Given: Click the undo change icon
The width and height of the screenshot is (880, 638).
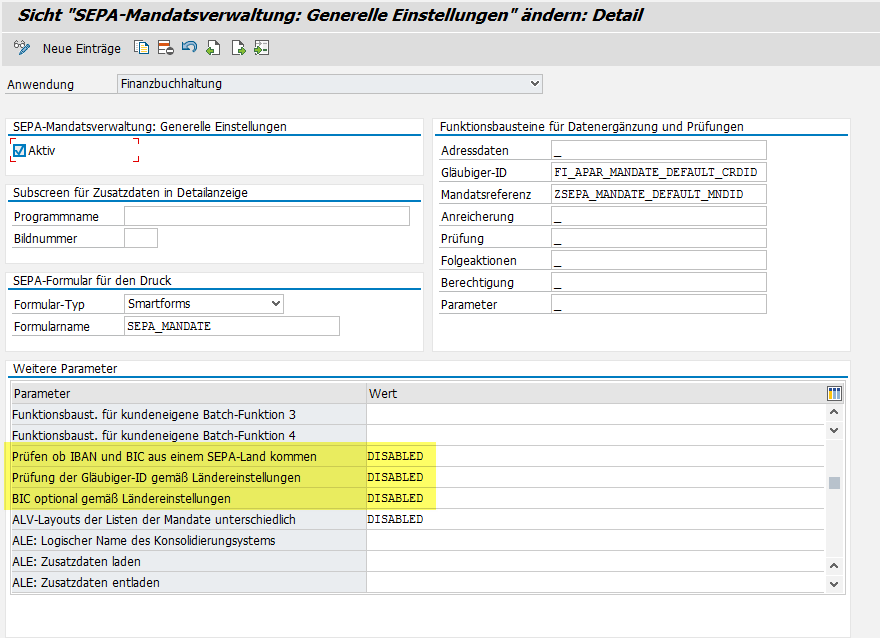Looking at the screenshot, I should point(189,48).
